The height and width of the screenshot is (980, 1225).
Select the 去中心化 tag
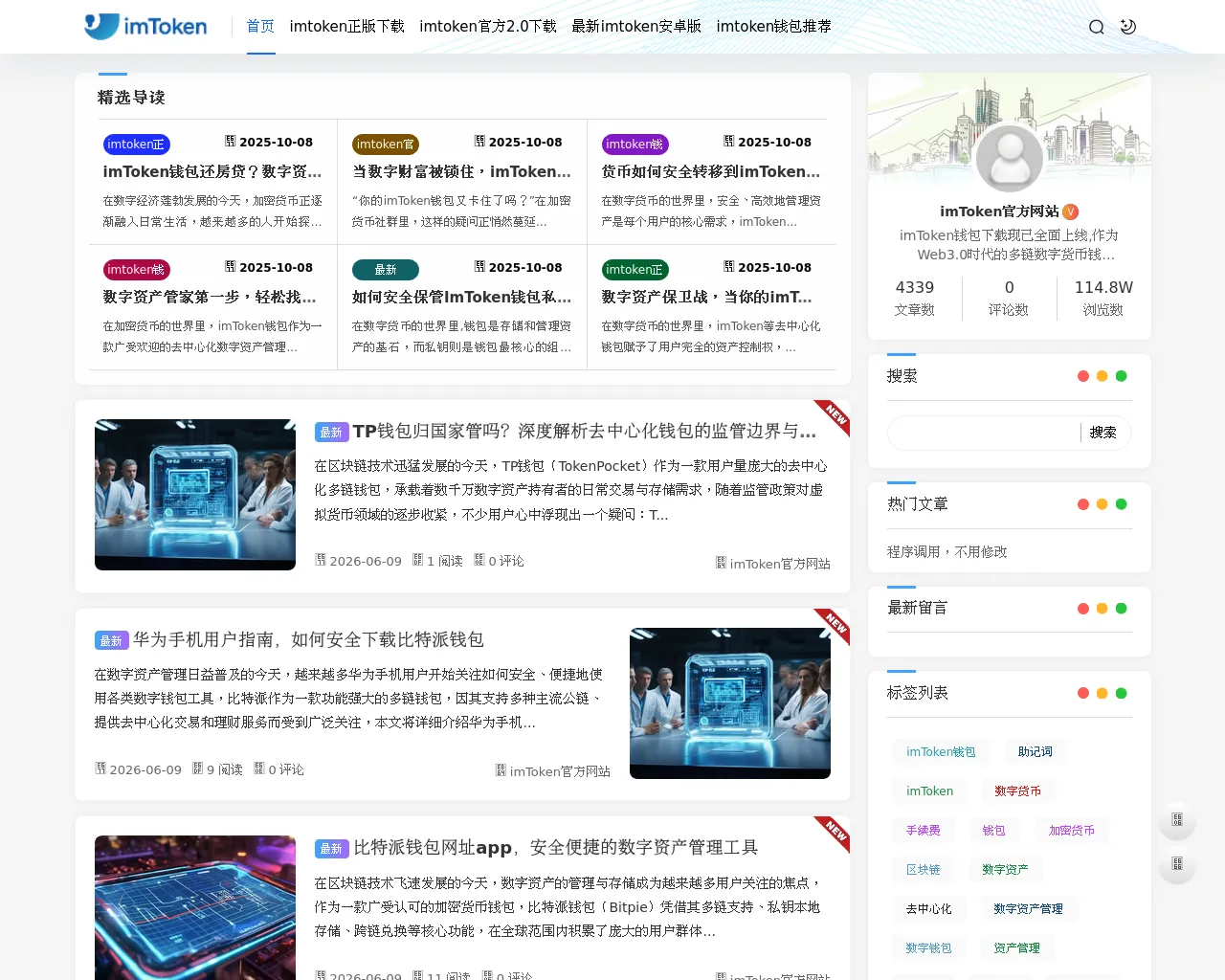pos(929,909)
